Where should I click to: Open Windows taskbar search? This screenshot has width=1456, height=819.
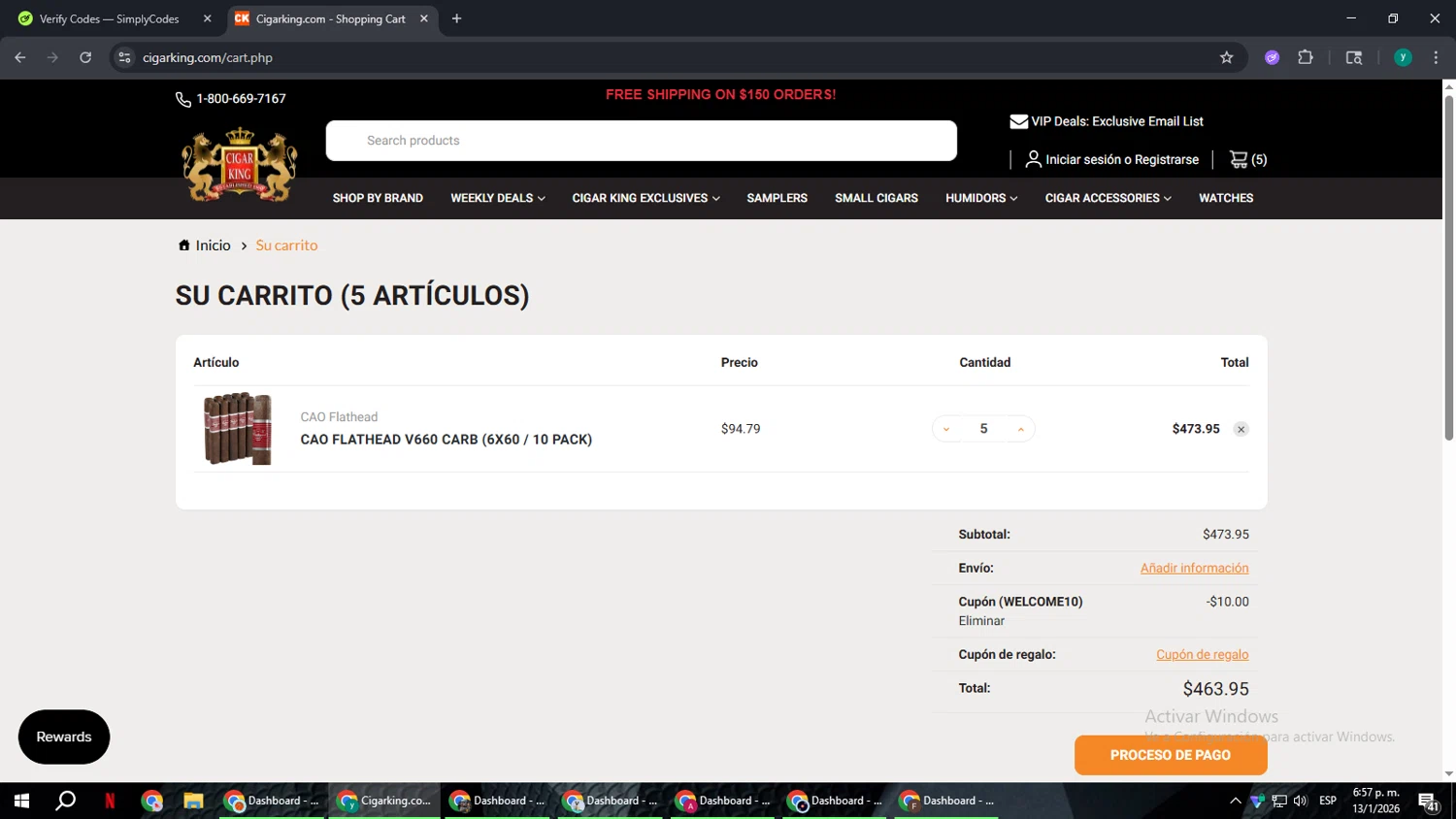(x=65, y=801)
